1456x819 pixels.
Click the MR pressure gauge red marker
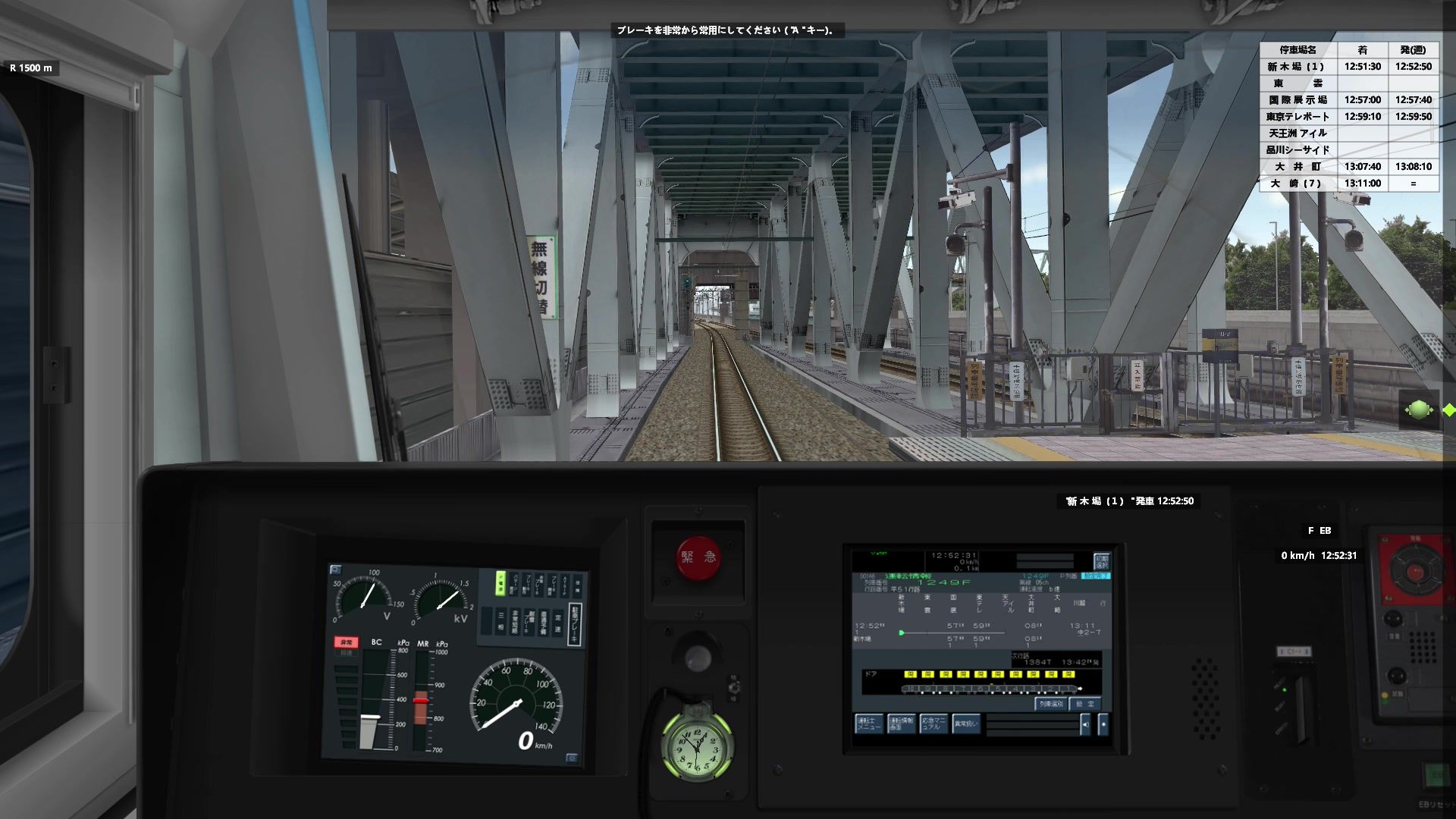[421, 699]
